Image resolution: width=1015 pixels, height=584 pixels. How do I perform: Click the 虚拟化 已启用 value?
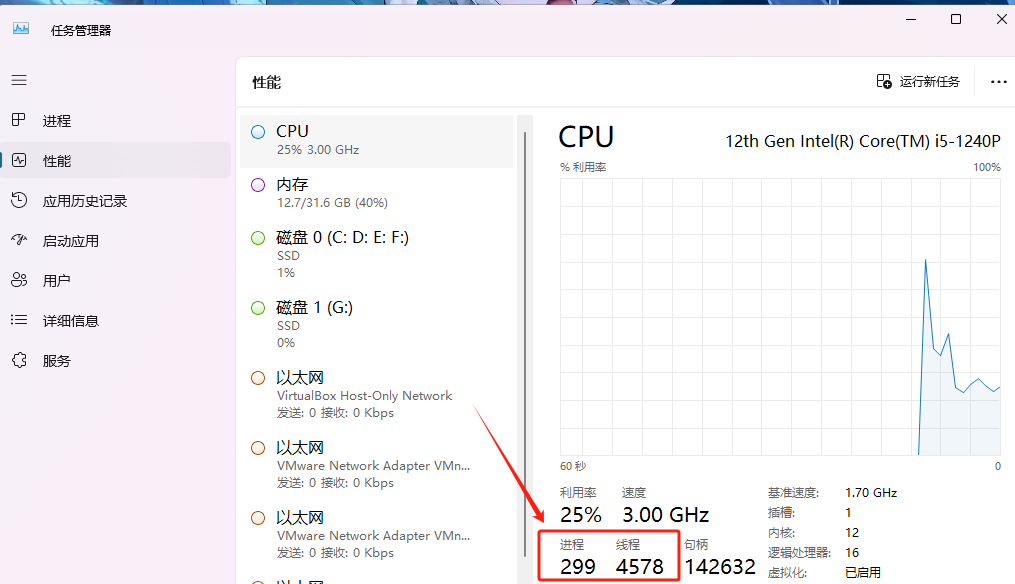tap(863, 572)
